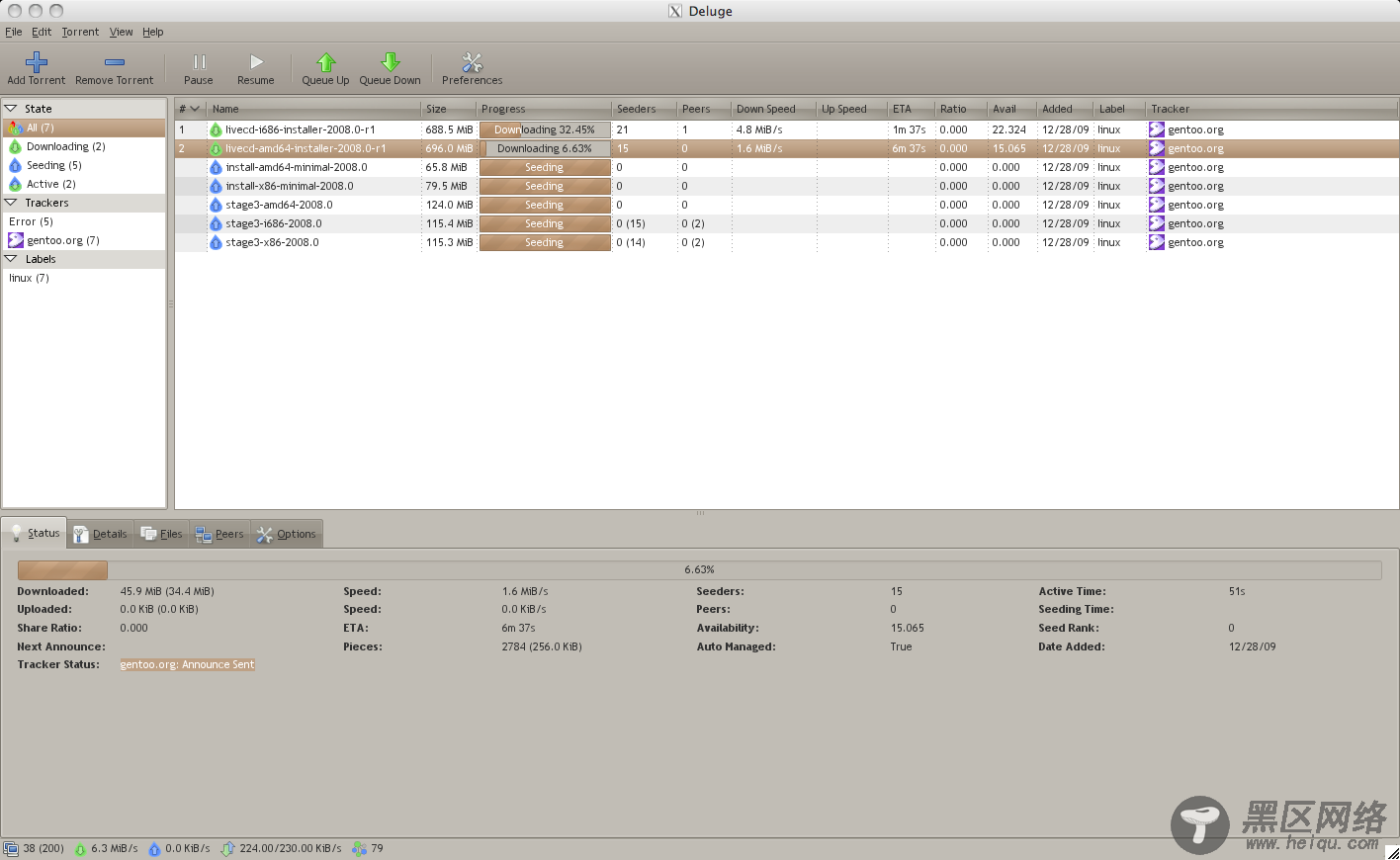Click the Downloading 6.63% progress bar in list
Screen dimensions: 1400x860
click(x=545, y=148)
